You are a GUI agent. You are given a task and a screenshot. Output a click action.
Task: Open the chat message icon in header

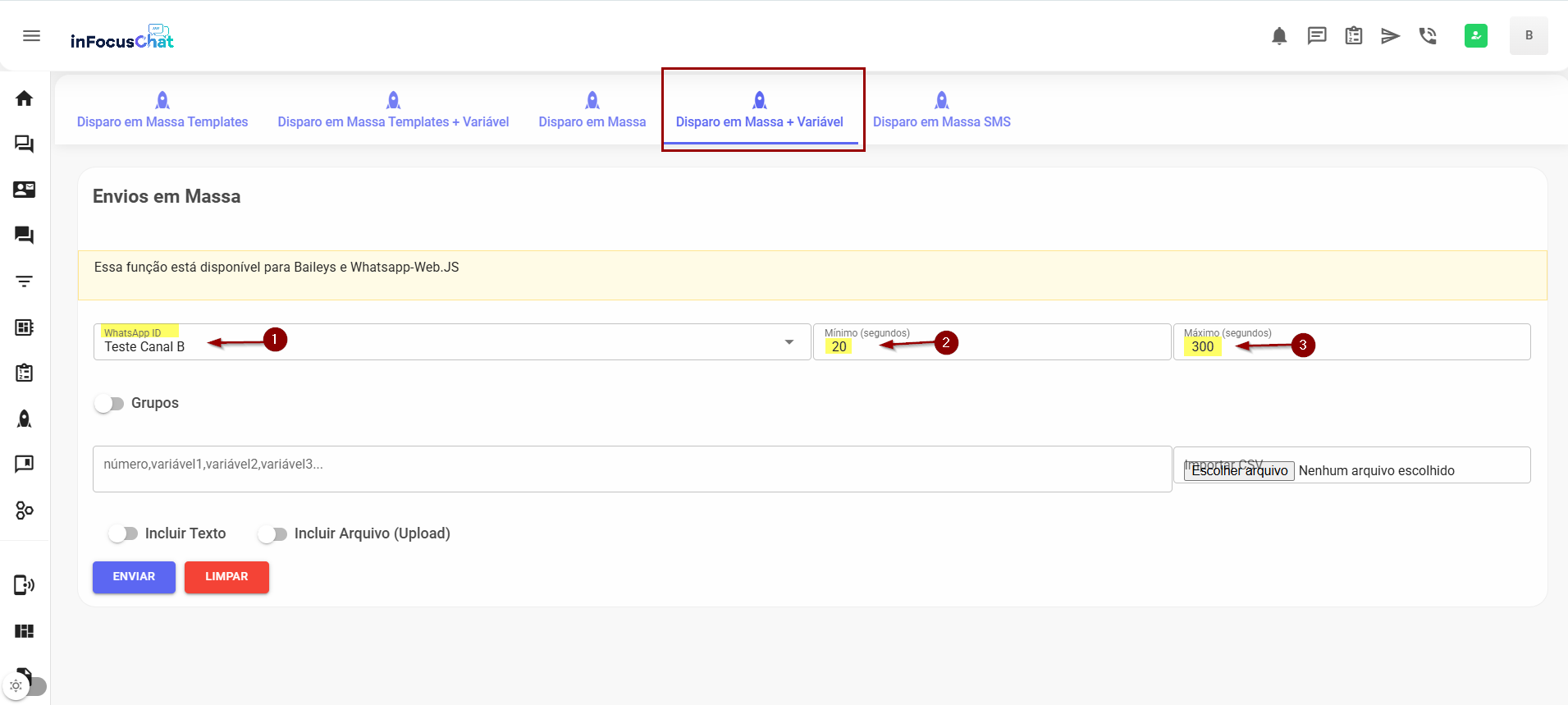1316,35
